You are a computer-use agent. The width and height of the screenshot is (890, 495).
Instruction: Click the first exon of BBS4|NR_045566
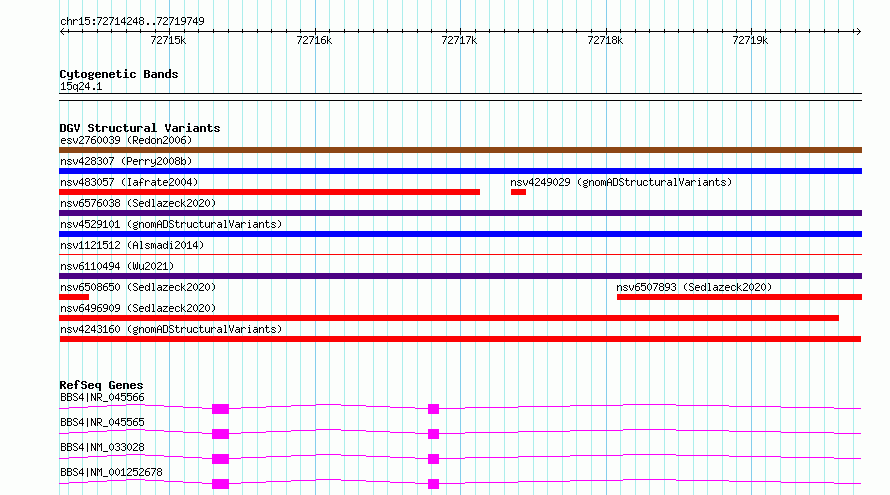click(x=220, y=409)
